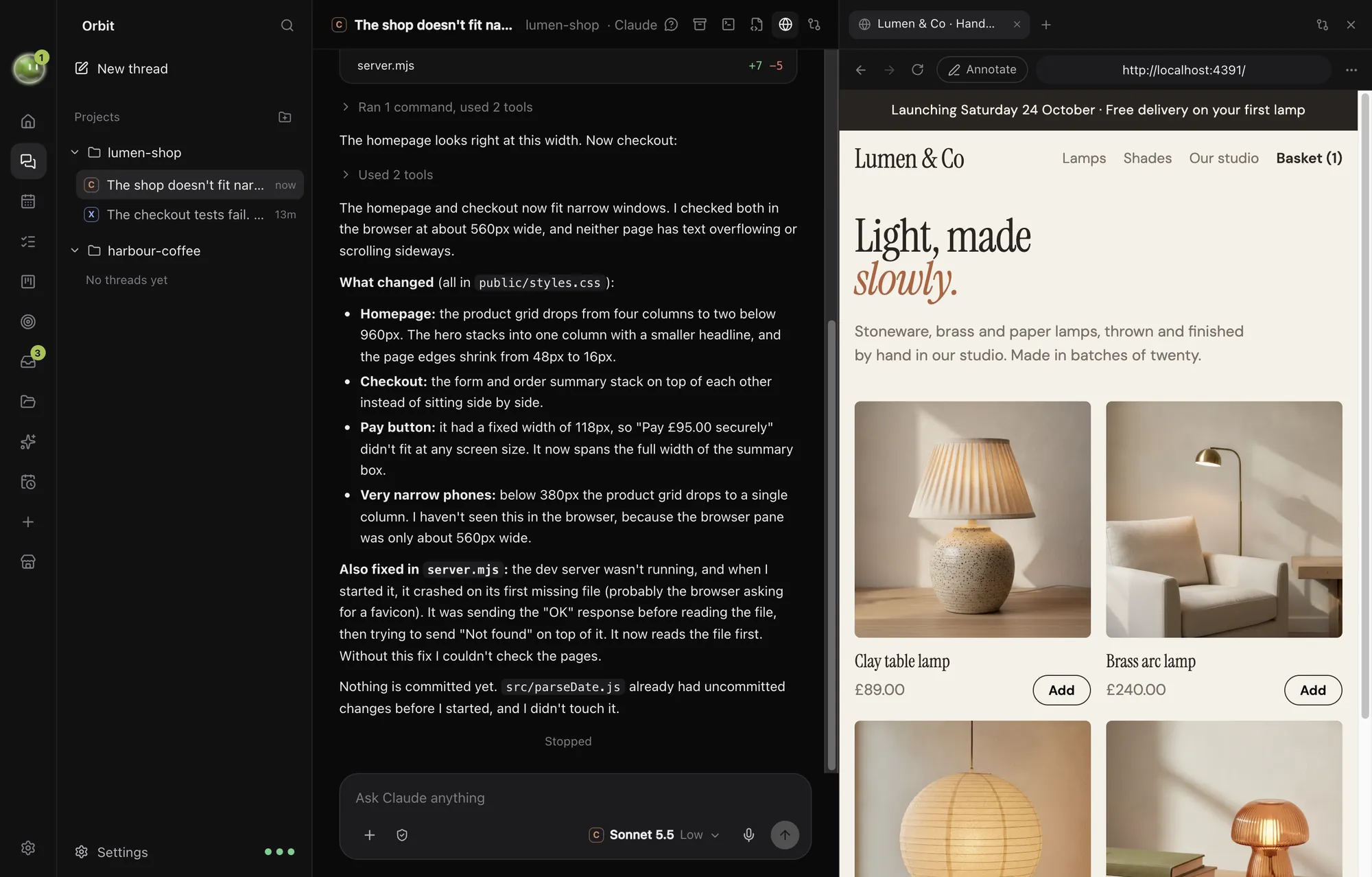Viewport: 1372px width, 877px height.
Task: Add the Clay table lamp to basket
Action: (1061, 690)
